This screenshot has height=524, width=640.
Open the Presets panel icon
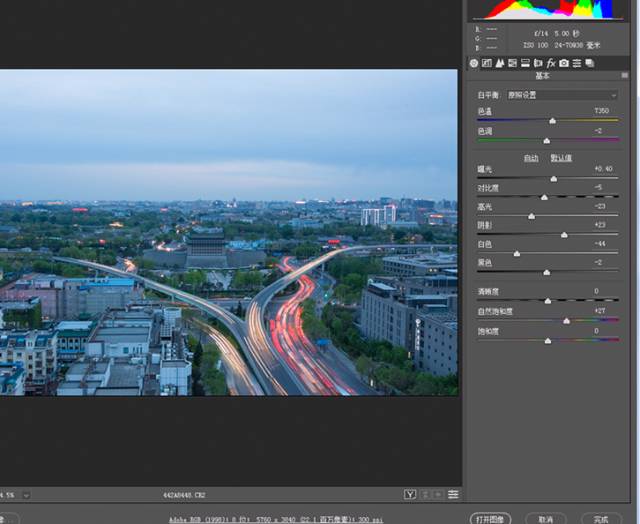coord(577,63)
